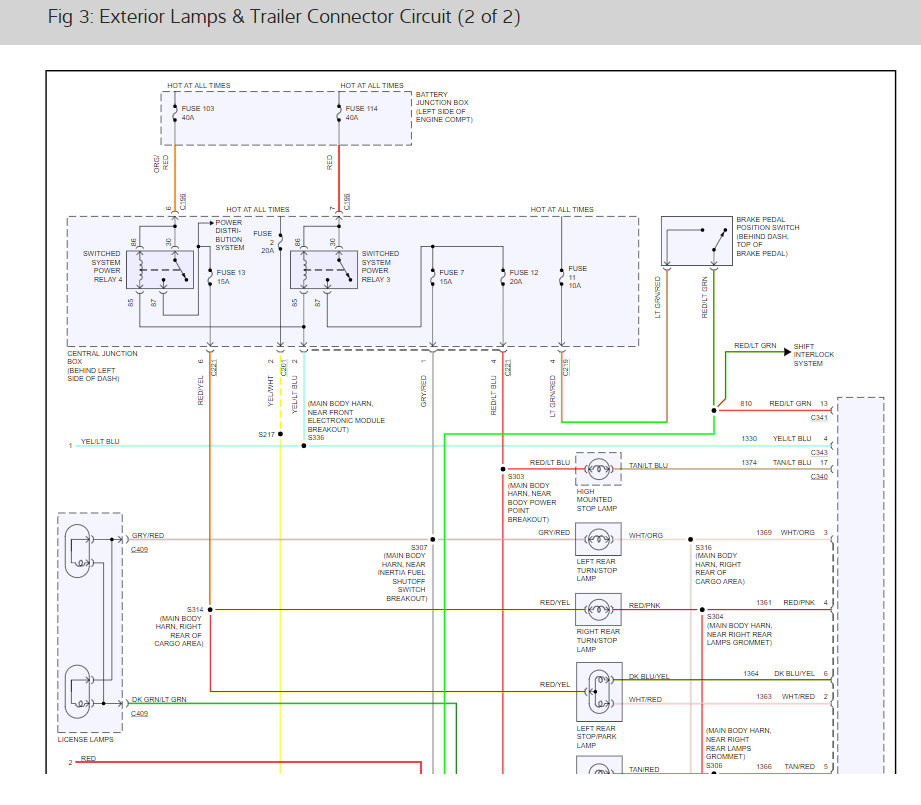Click the 'SHIFT INTERLOCK SYSTEM' label
Image resolution: width=921 pixels, height=805 pixels.
click(x=814, y=355)
